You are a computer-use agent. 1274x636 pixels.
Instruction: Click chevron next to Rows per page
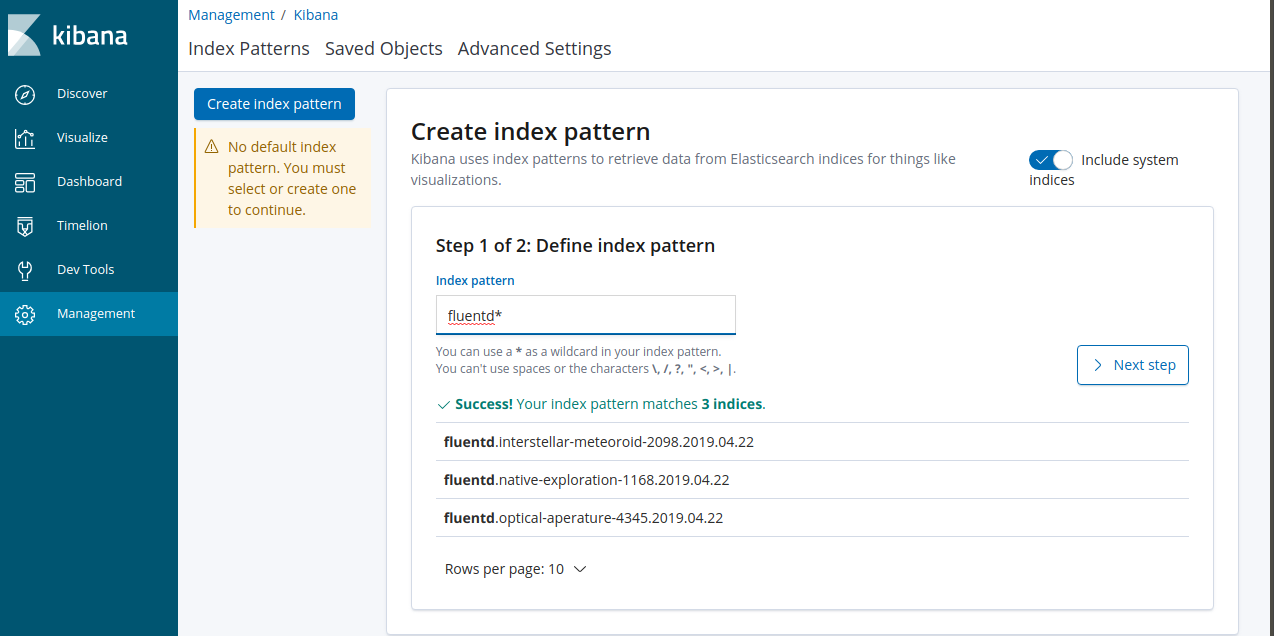[579, 569]
